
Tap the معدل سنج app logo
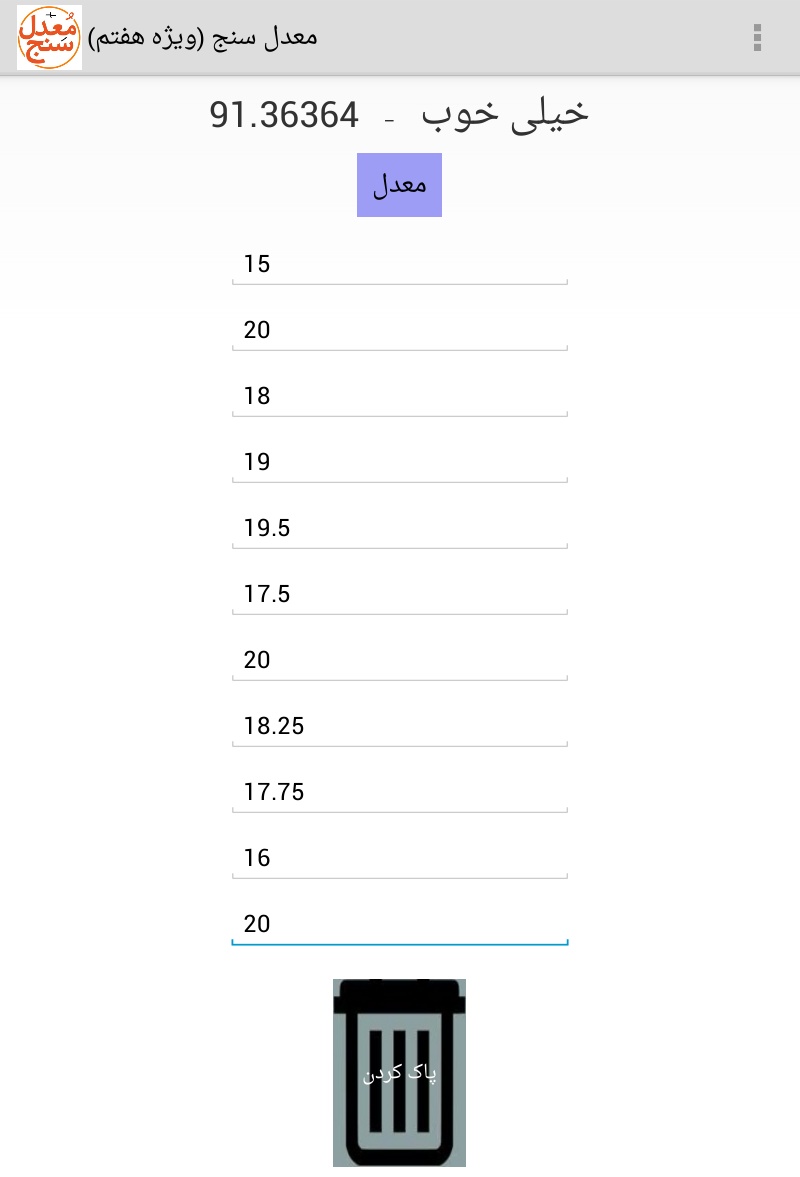pos(50,38)
